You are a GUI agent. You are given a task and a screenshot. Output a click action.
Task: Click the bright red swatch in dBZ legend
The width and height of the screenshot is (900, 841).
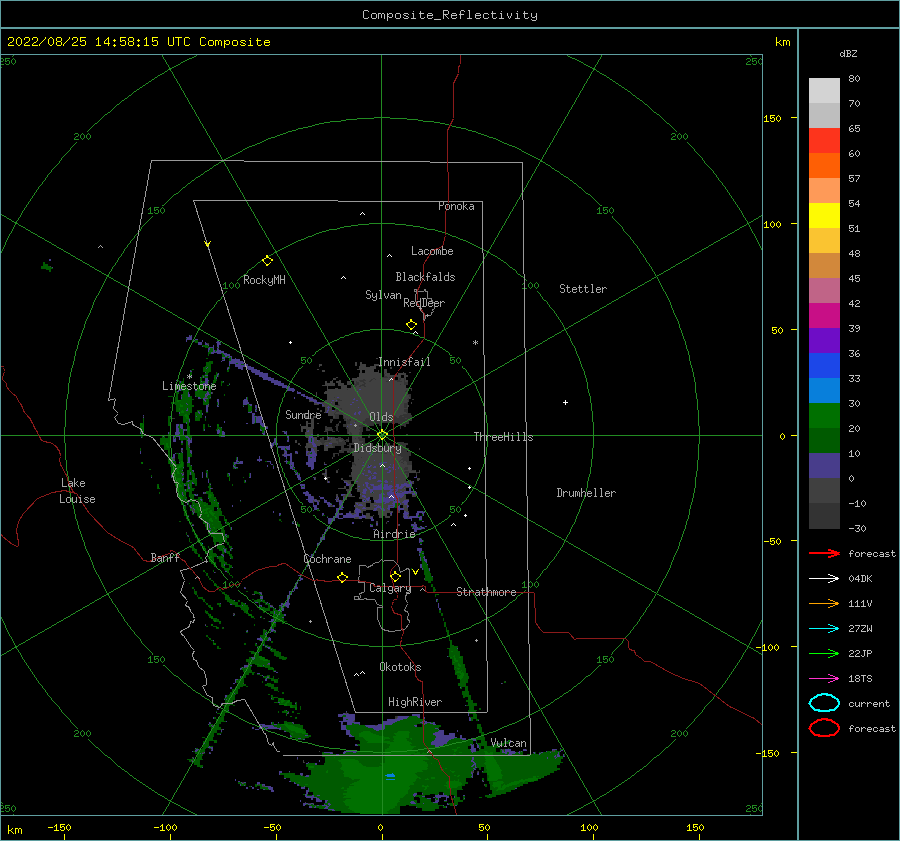coord(824,141)
